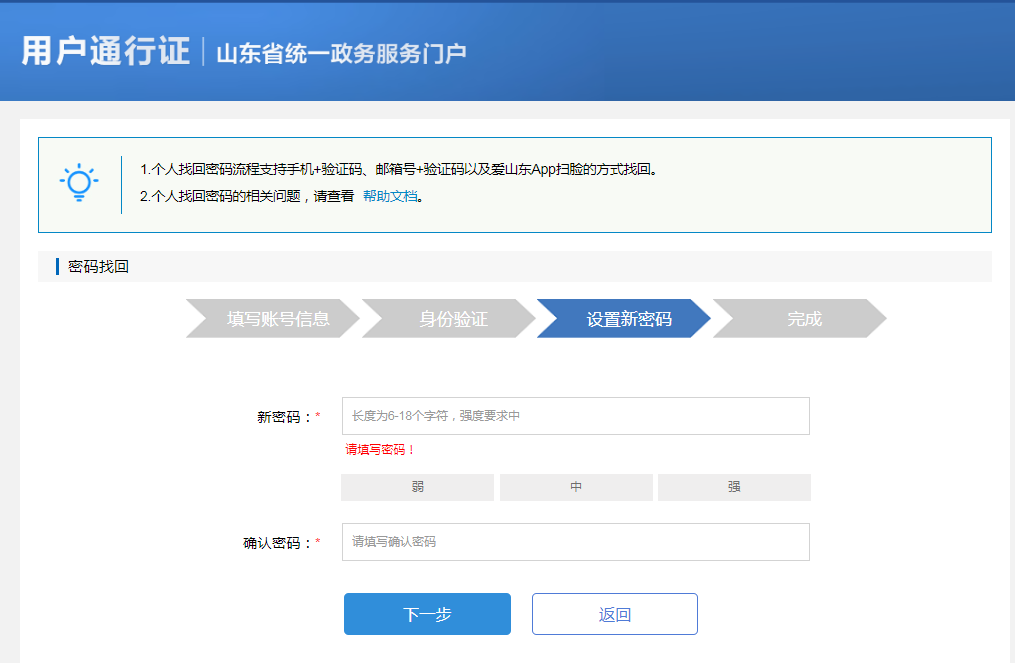Screen dimensions: 1015x663
Task: Click the lightbulb tip icon
Action: [80, 183]
